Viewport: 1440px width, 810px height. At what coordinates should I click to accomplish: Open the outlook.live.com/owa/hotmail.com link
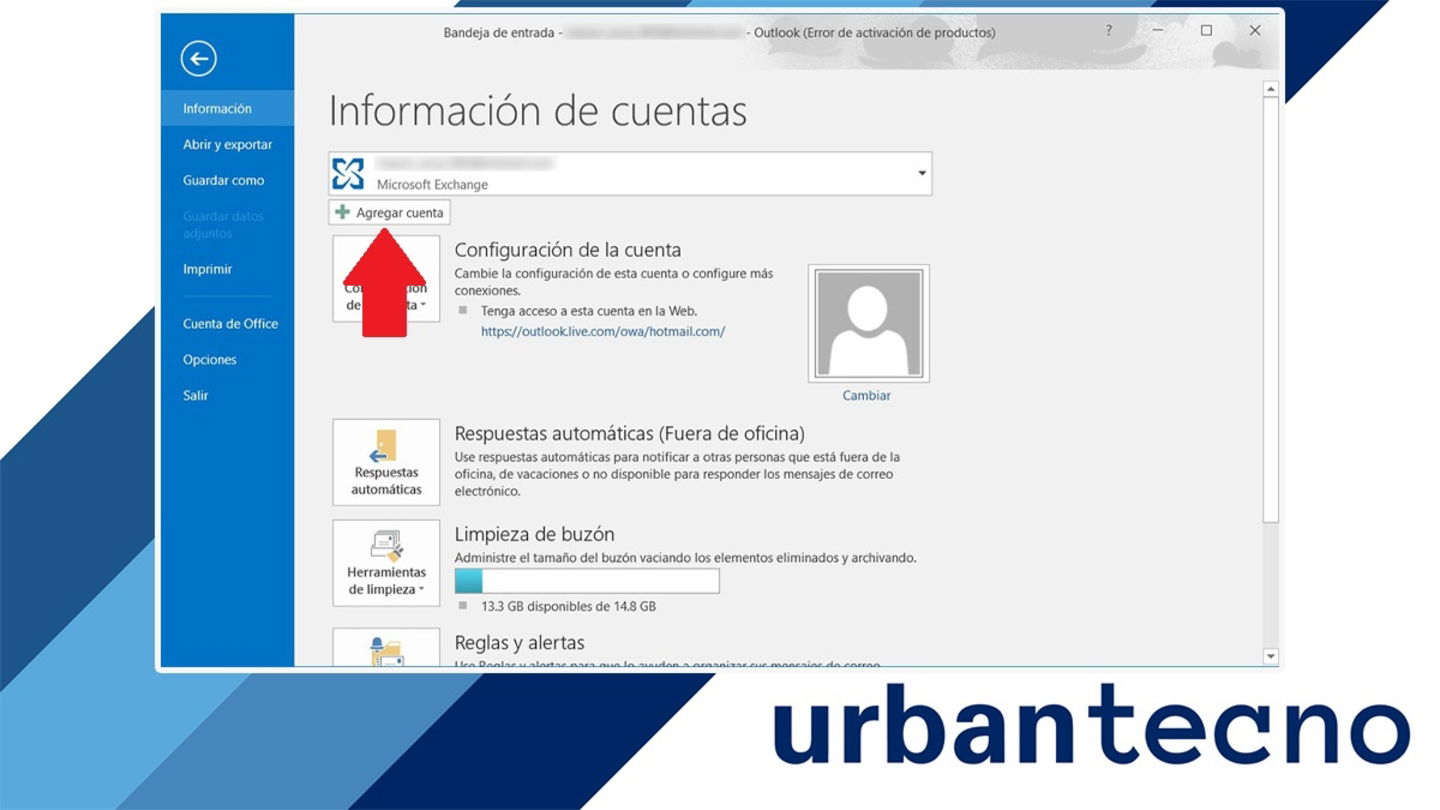602,331
